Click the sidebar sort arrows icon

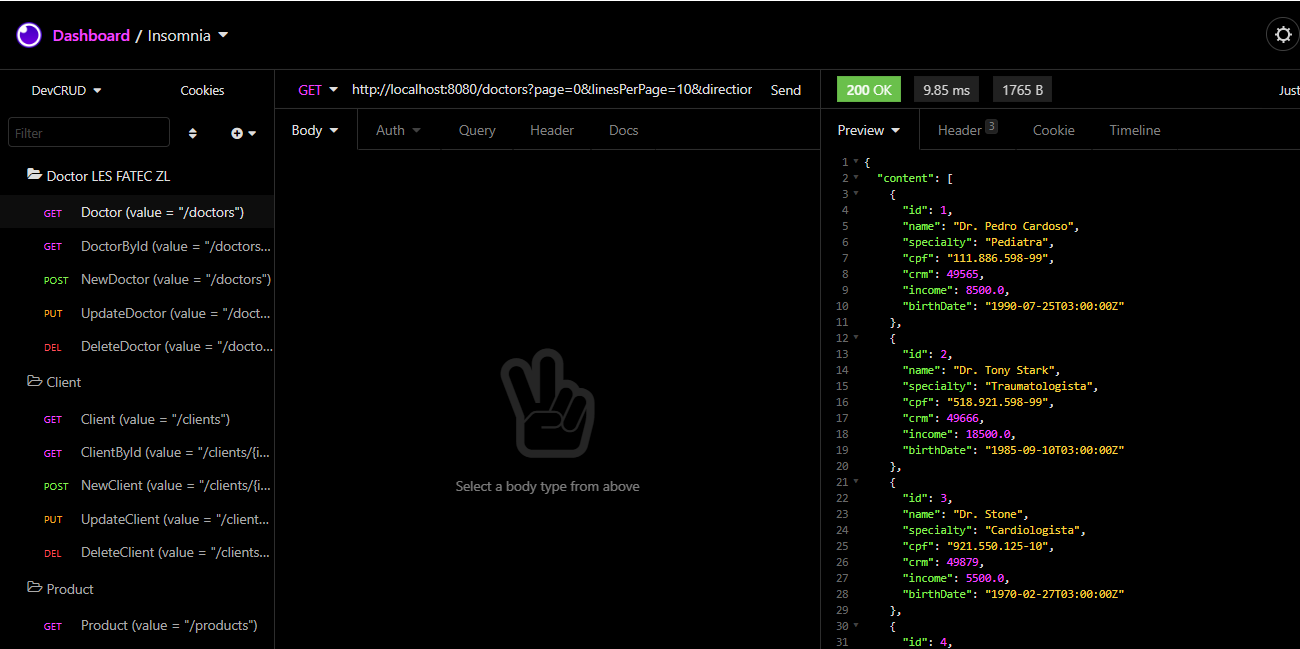(x=192, y=132)
